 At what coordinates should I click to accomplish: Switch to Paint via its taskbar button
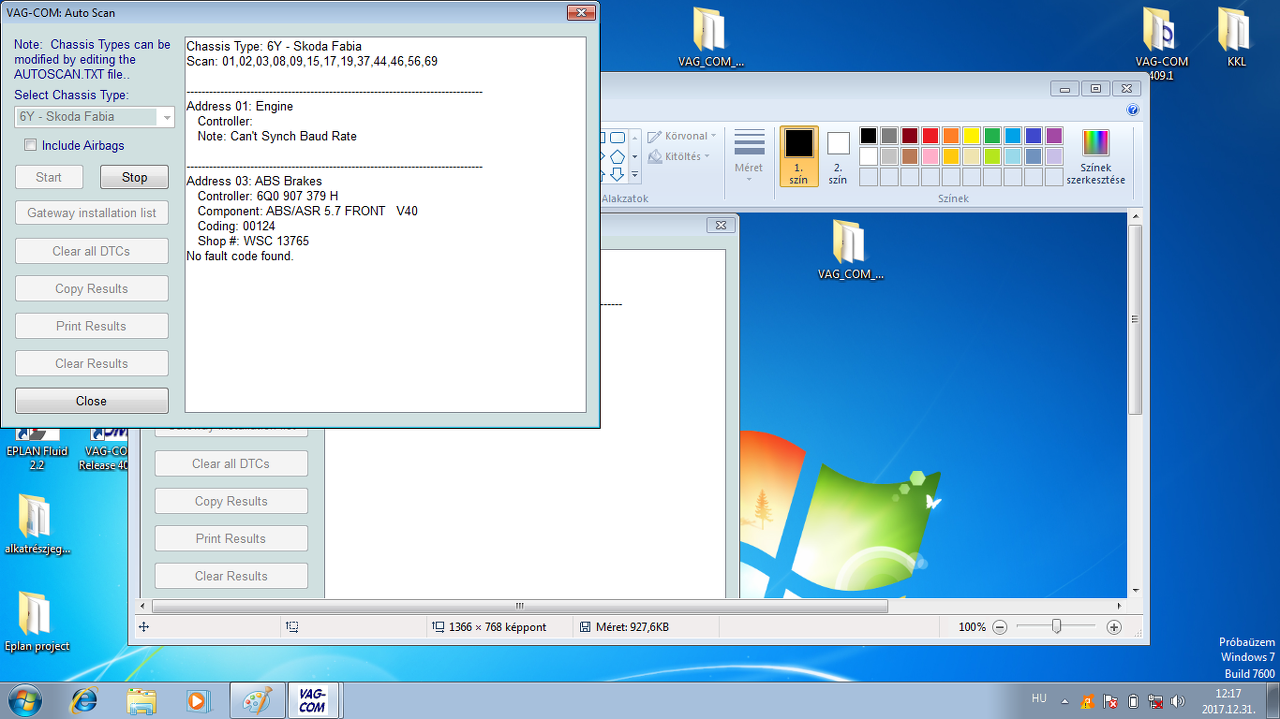click(257, 701)
